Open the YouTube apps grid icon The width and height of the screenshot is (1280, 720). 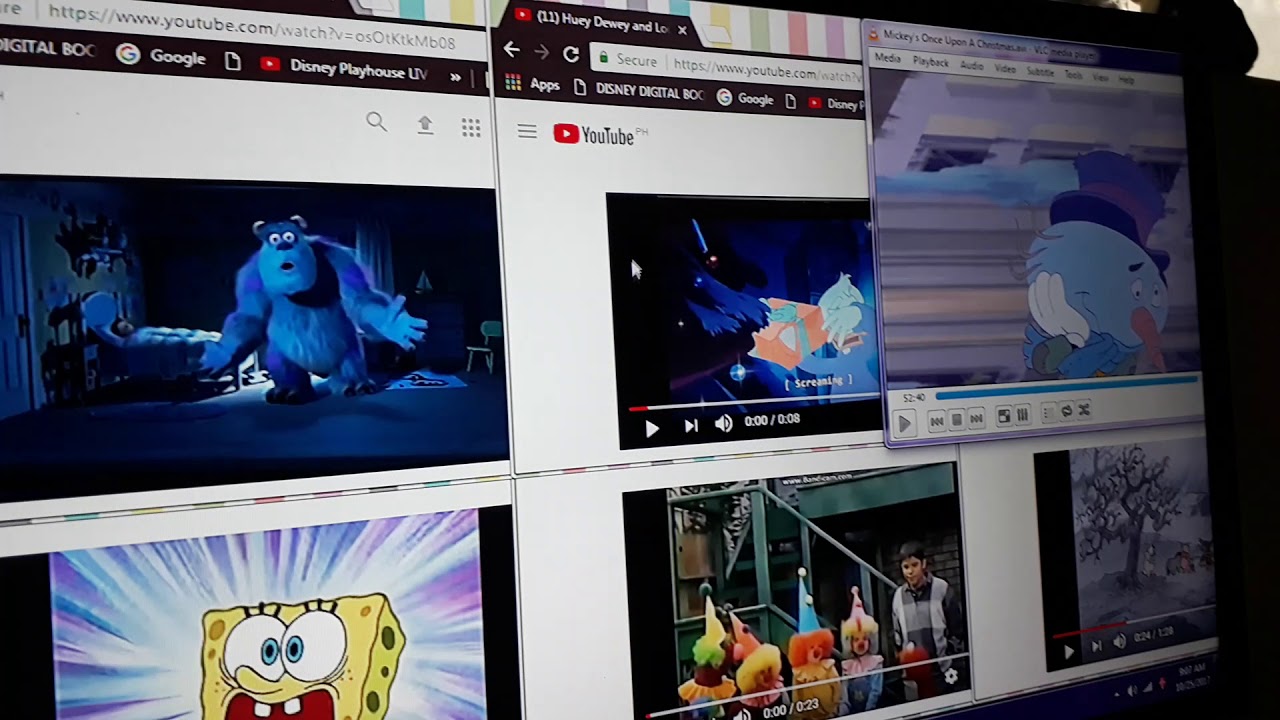pyautogui.click(x=471, y=127)
